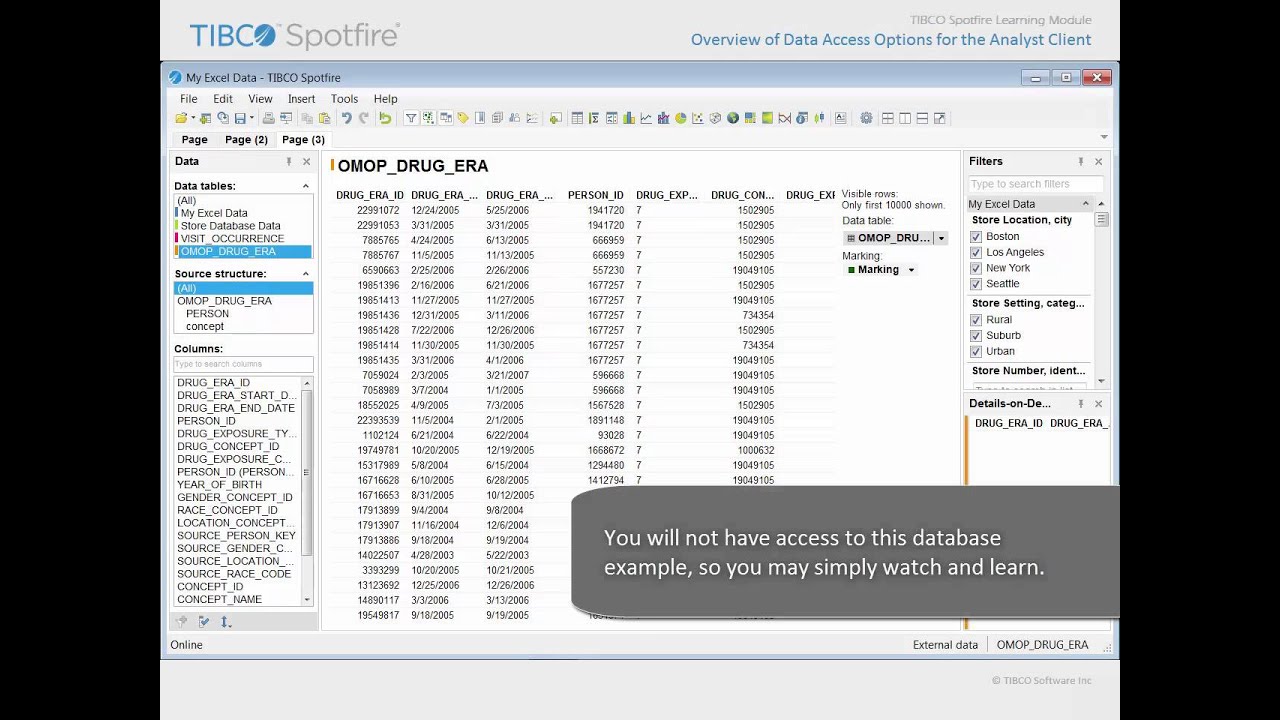1280x720 pixels.
Task: Open the Insert menu
Action: point(301,99)
